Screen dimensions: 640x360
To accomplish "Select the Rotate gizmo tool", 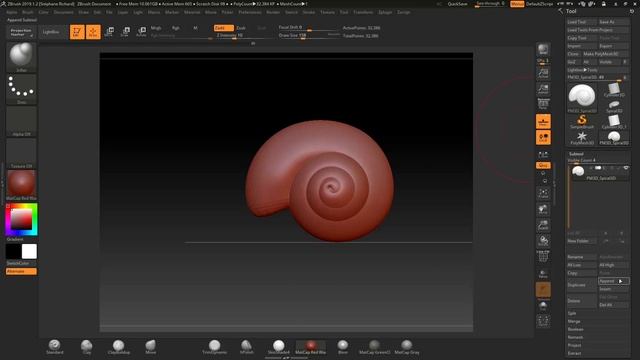I will [x=141, y=32].
